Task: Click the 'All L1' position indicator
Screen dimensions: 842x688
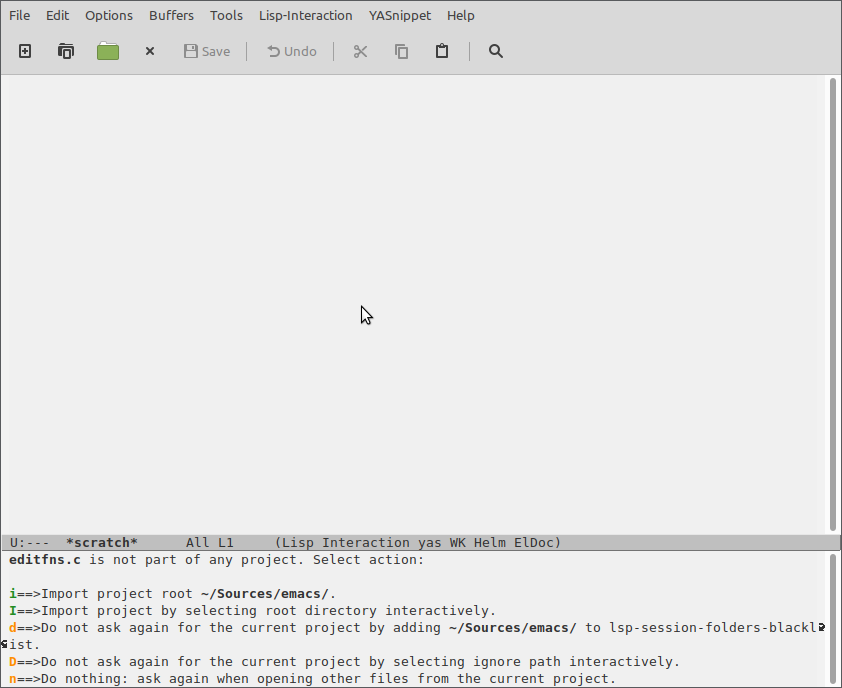Action: (x=210, y=542)
